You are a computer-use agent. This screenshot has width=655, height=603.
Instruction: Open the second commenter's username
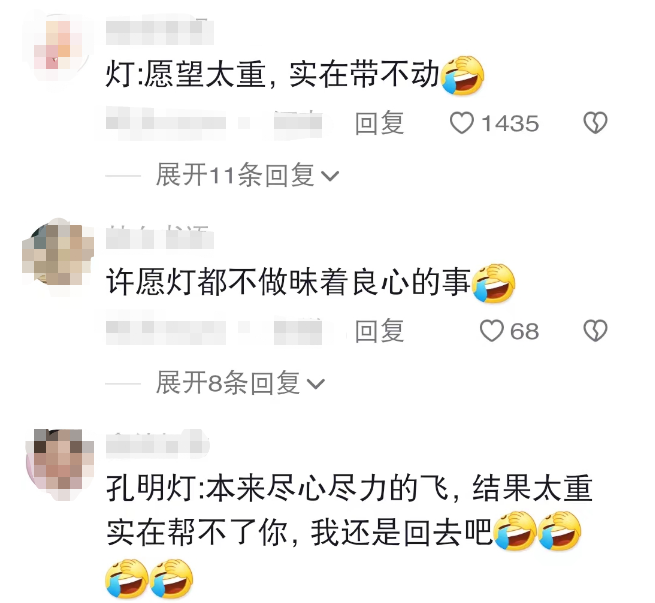tap(159, 237)
